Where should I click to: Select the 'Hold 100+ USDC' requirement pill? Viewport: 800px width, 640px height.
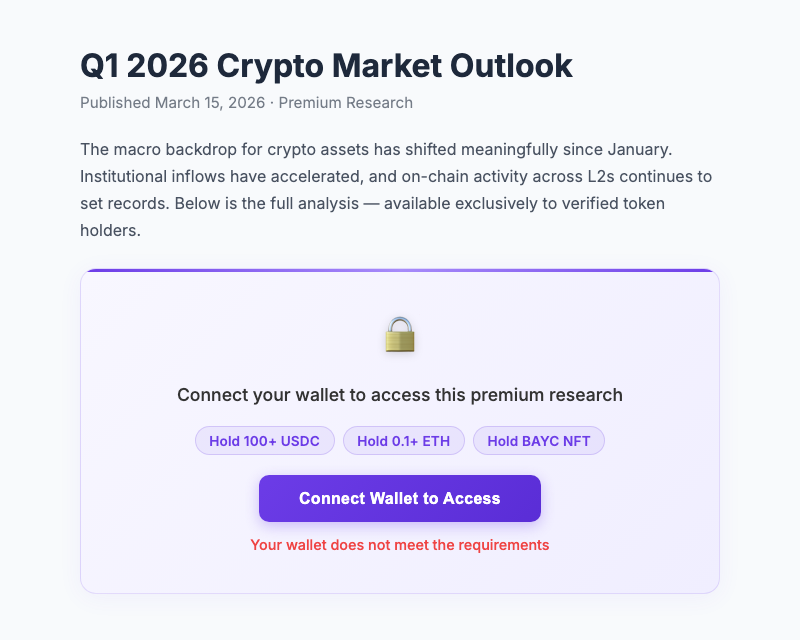264,440
